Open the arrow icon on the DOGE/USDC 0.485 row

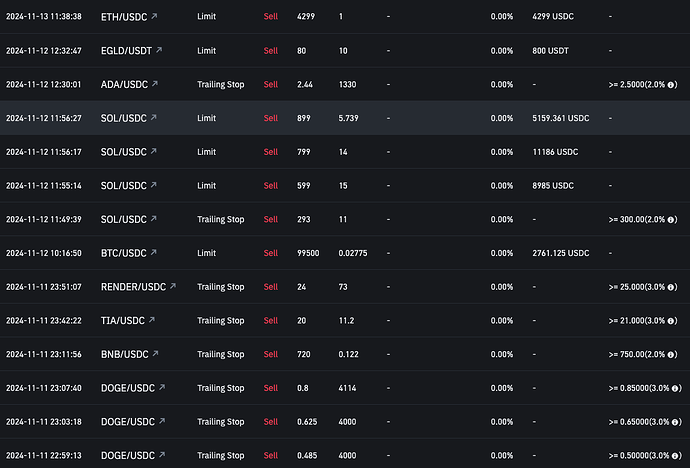point(161,455)
